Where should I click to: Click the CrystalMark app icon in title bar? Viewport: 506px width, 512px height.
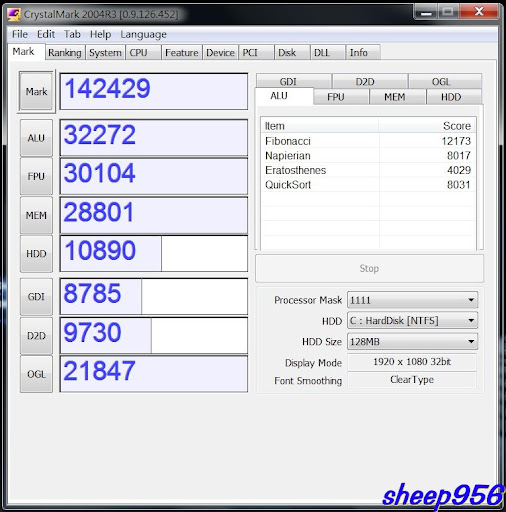[14, 14]
